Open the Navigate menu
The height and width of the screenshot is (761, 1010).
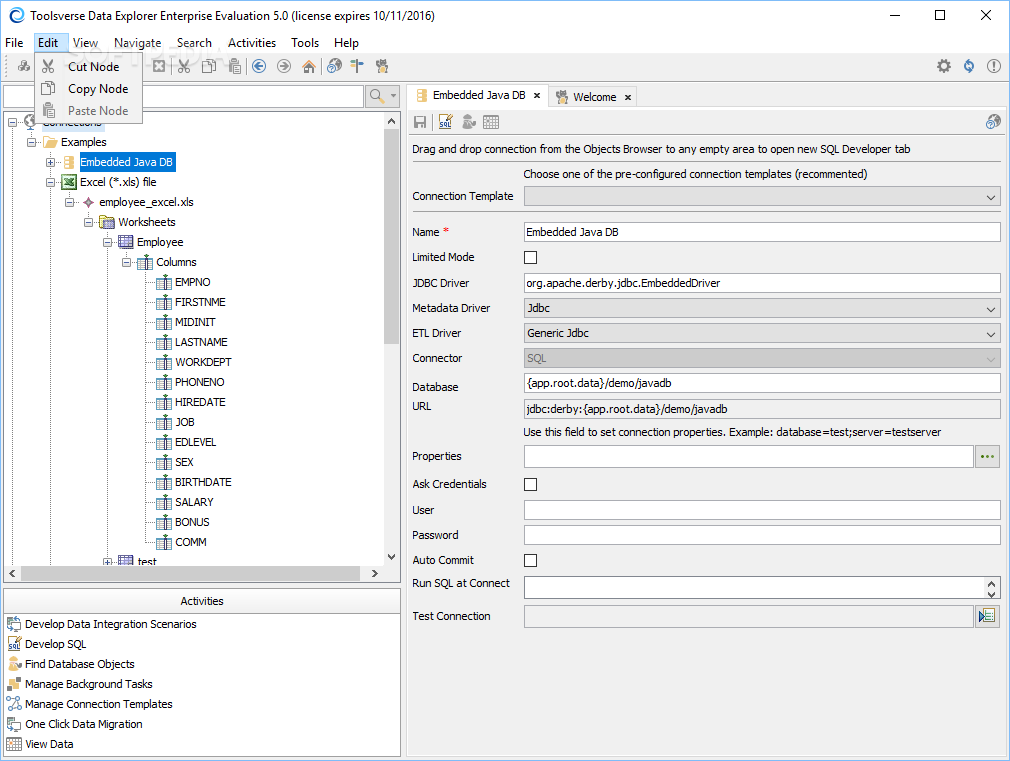tap(137, 43)
